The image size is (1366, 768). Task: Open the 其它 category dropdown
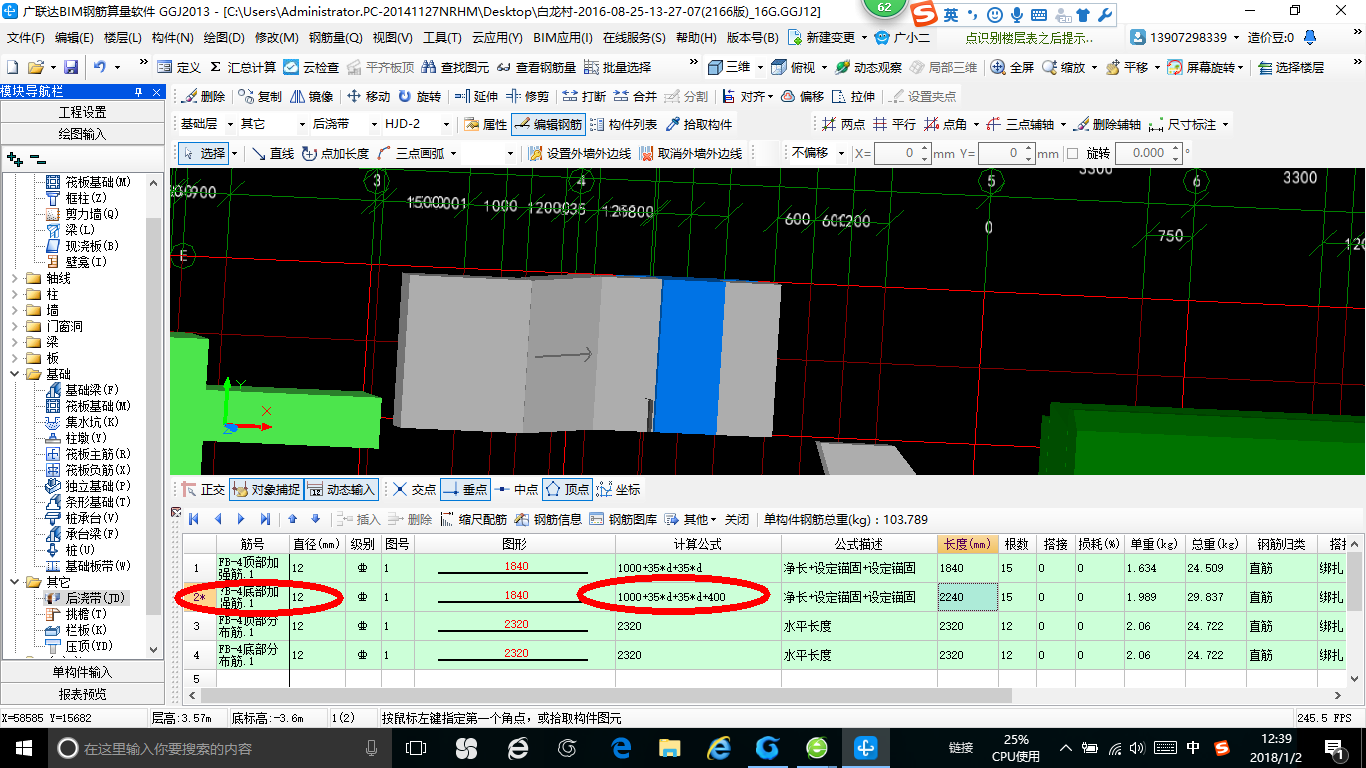302,124
